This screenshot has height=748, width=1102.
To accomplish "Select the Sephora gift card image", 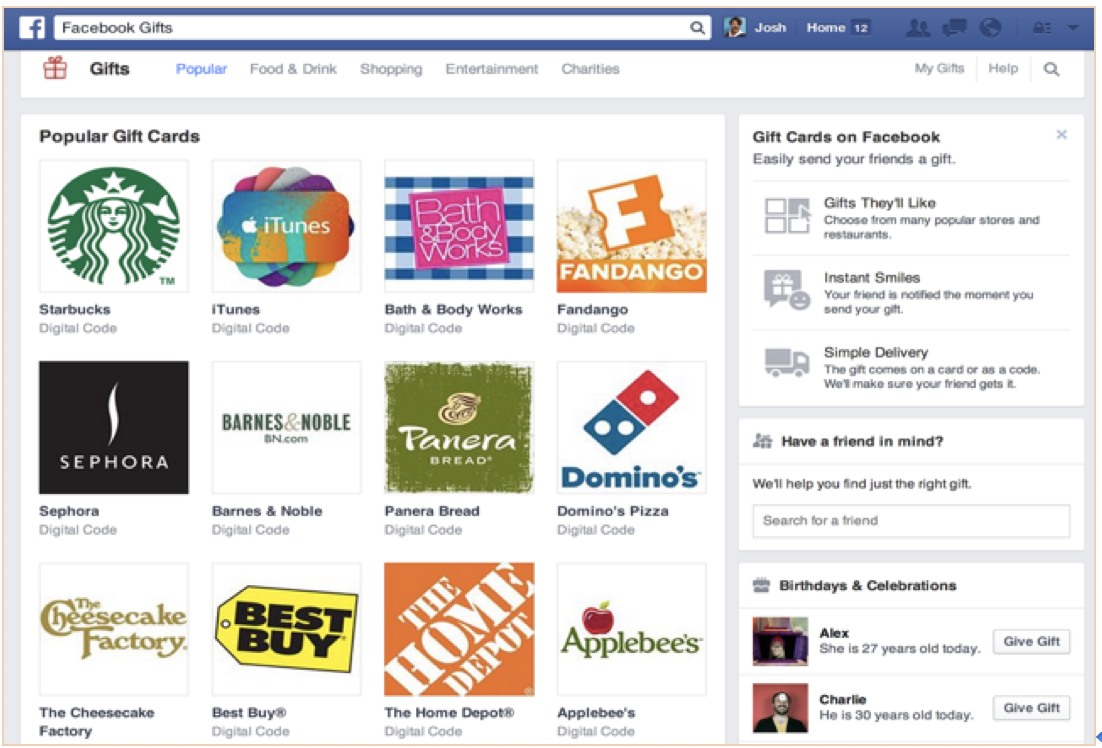I will coord(114,427).
